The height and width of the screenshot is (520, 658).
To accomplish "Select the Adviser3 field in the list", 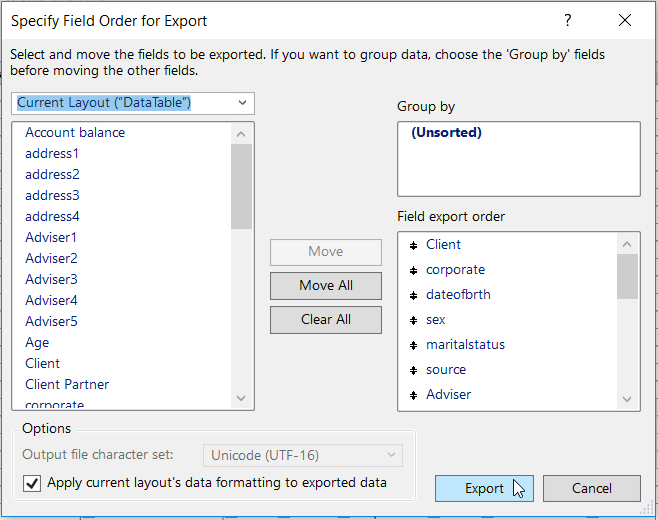I will [x=51, y=279].
